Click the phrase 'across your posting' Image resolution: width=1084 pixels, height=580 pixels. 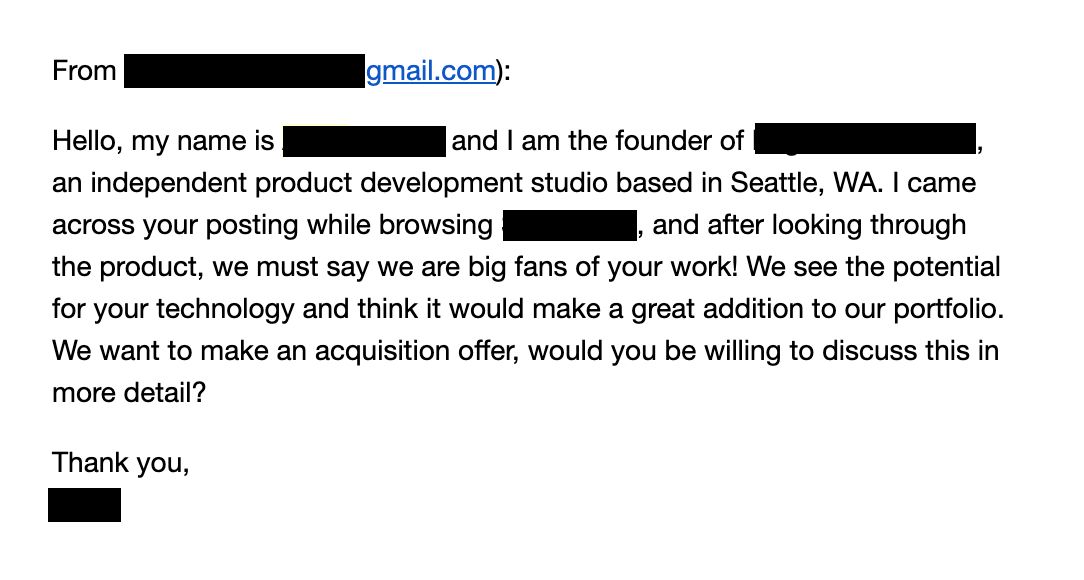pyautogui.click(x=176, y=225)
